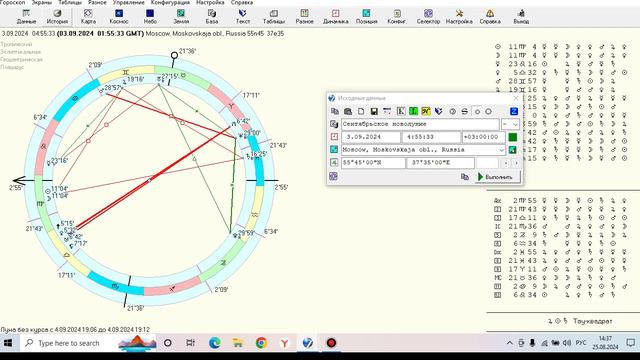Expand the Moscow location dropdown
The width and height of the screenshot is (640, 360).
click(501, 150)
